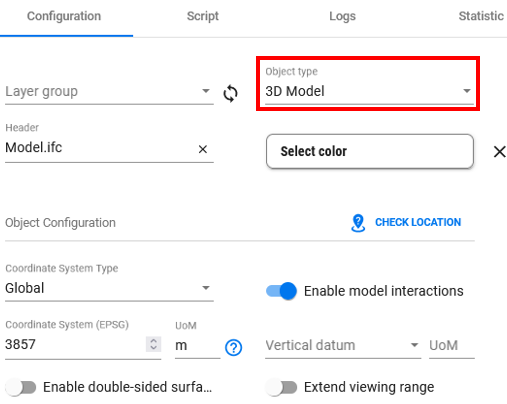This screenshot has width=507, height=404.
Task: Click the CHECK LOCATION link
Action: (418, 222)
